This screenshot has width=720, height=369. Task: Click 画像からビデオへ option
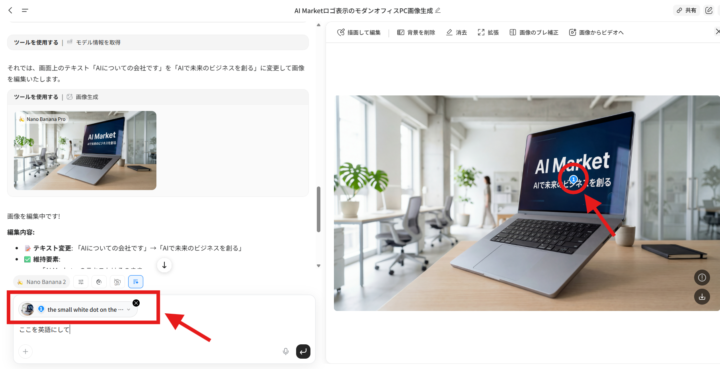[x=596, y=32]
